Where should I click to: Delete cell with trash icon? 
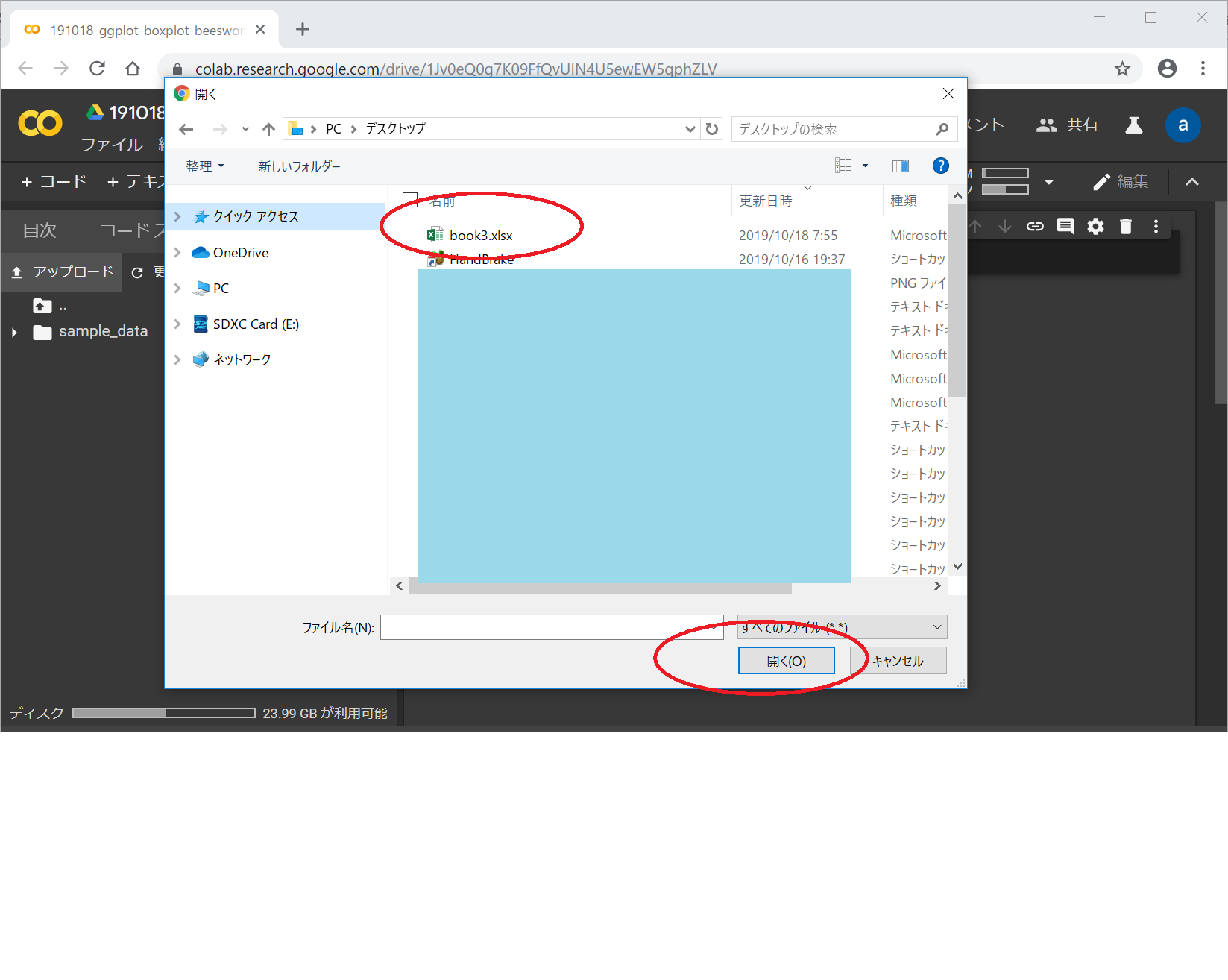(1126, 226)
